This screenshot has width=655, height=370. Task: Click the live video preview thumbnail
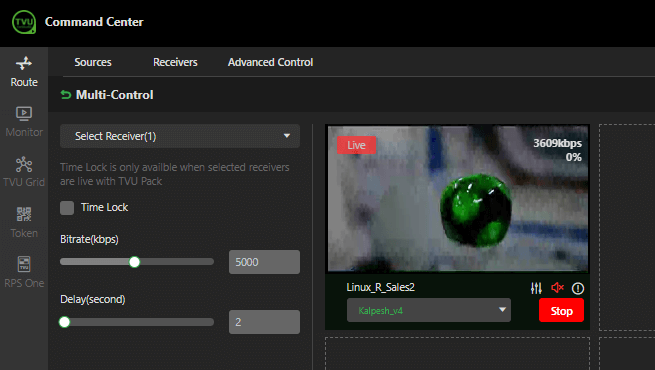click(x=458, y=199)
